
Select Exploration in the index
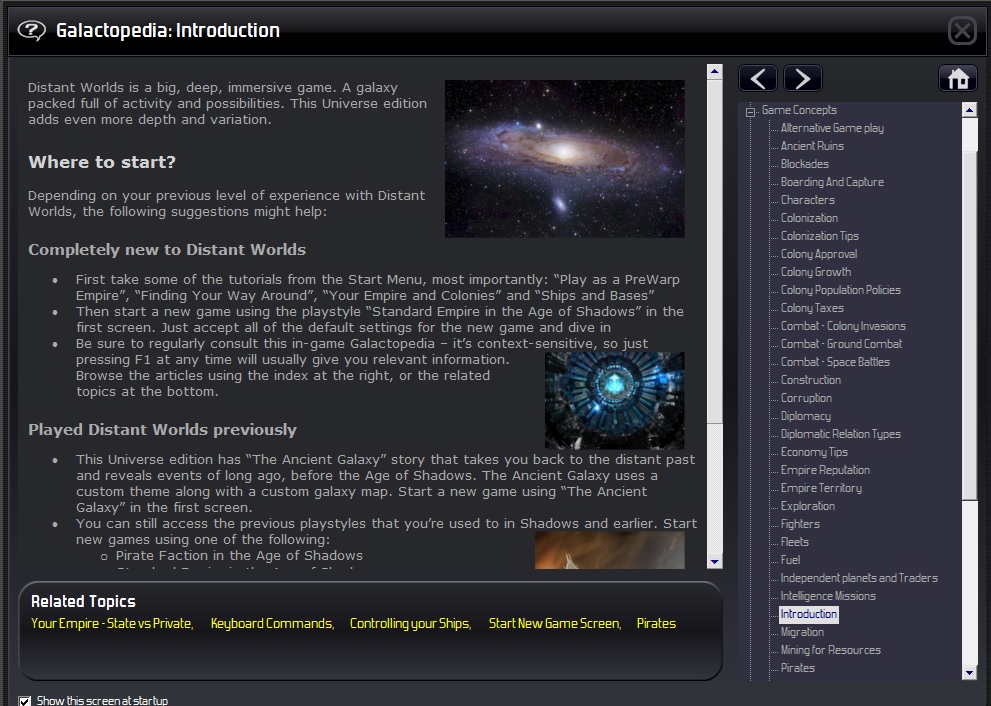point(808,506)
